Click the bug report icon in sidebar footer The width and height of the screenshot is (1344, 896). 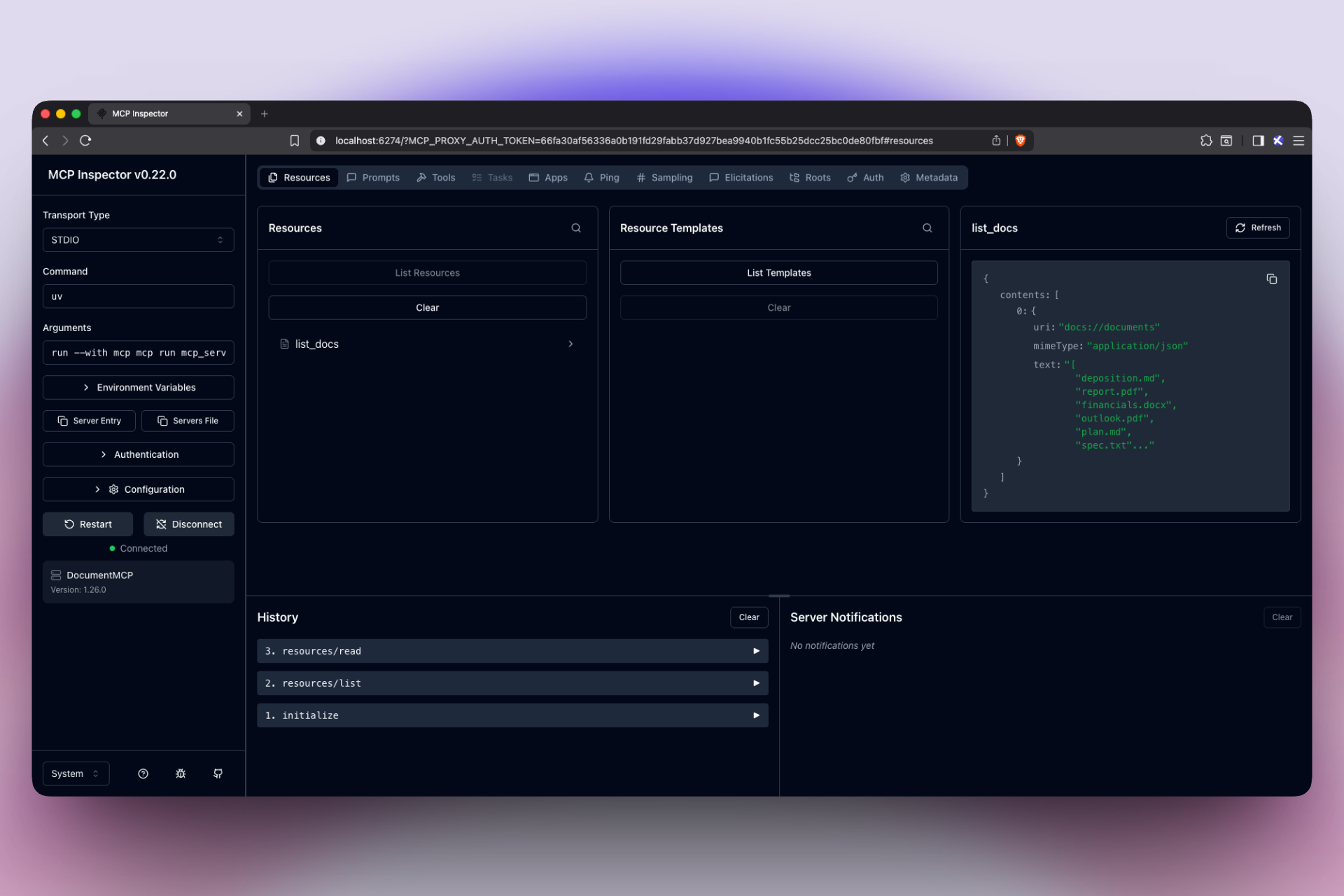[x=181, y=773]
